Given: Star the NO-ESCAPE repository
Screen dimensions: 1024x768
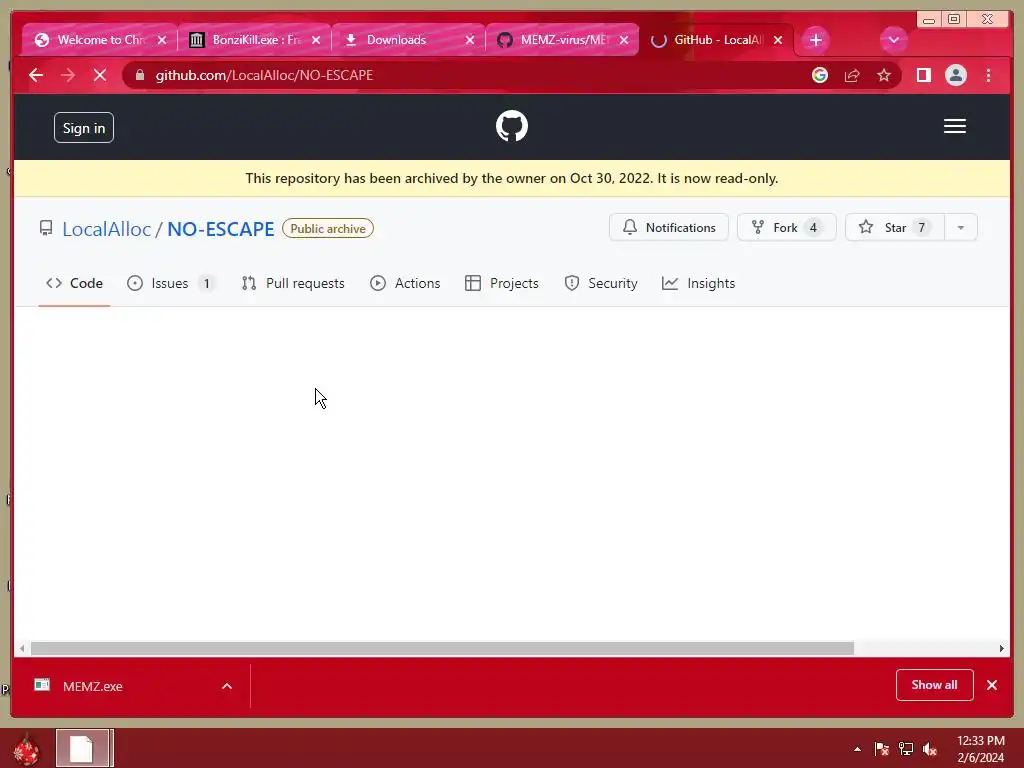Looking at the screenshot, I should tap(895, 227).
